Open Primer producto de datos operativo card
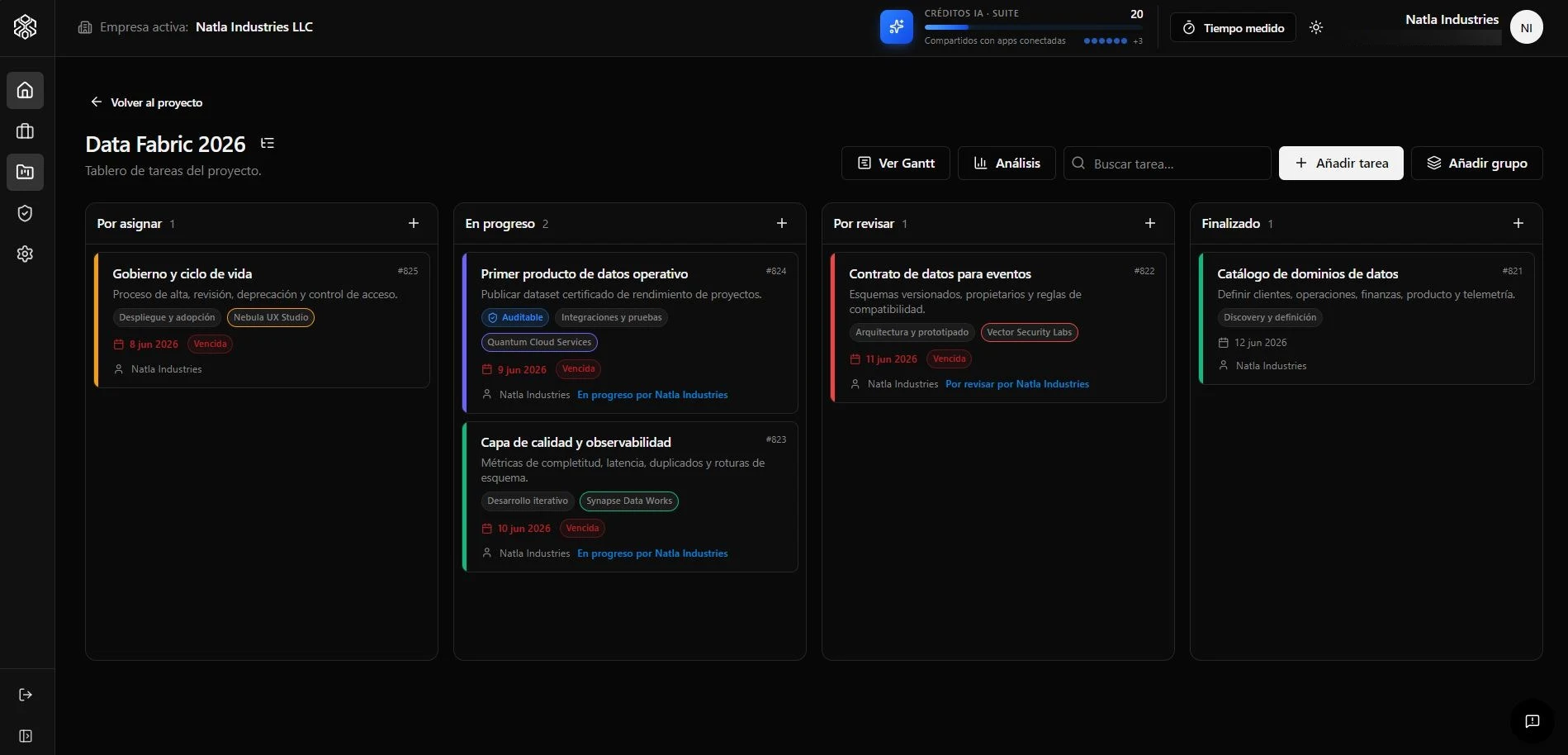Image resolution: width=1568 pixels, height=755 pixels. point(630,333)
